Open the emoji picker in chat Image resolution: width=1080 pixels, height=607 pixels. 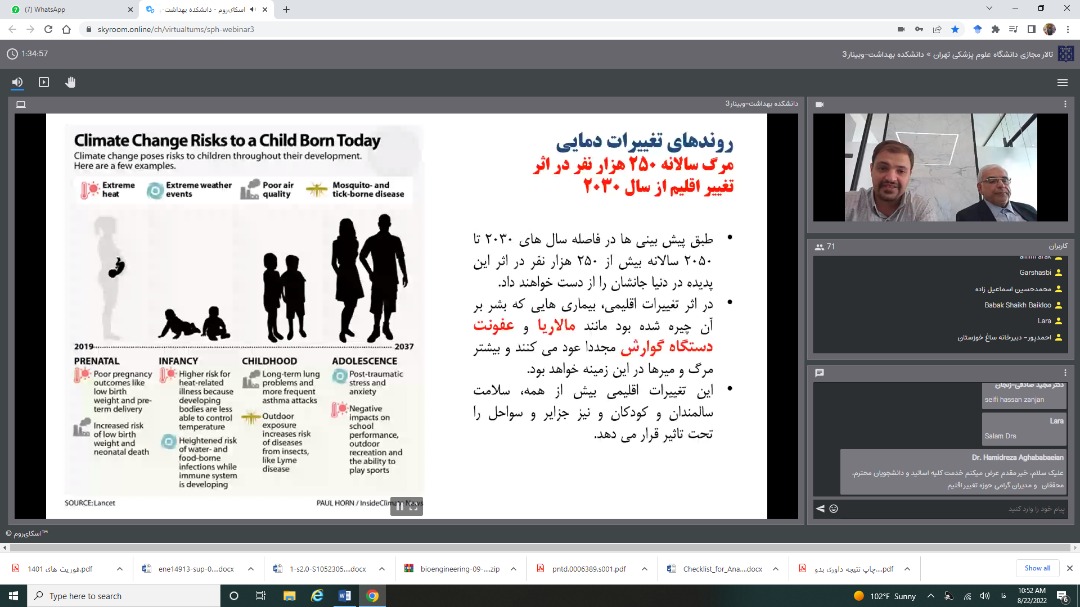tap(833, 508)
